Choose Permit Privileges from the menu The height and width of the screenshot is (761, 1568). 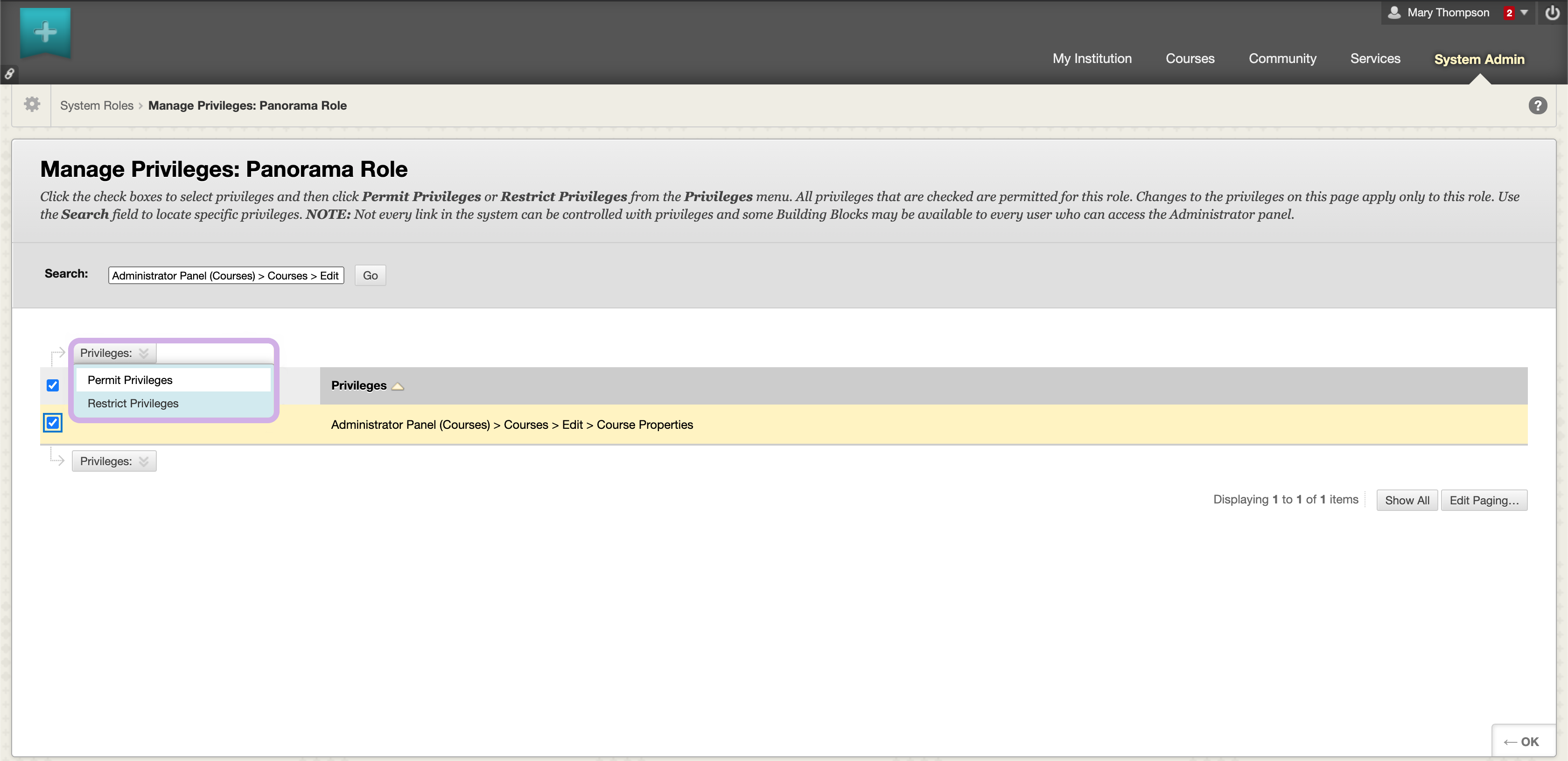[130, 380]
